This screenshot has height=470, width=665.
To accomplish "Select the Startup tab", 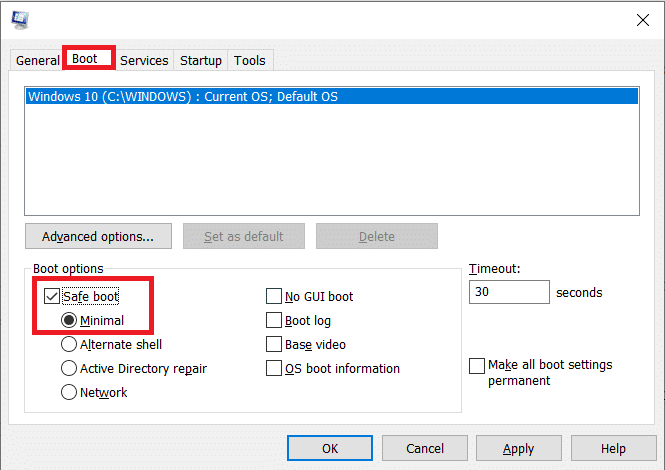I will (201, 60).
